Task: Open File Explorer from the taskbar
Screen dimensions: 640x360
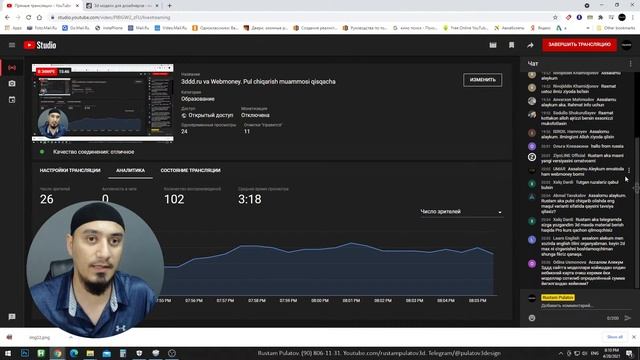Action: (90, 353)
